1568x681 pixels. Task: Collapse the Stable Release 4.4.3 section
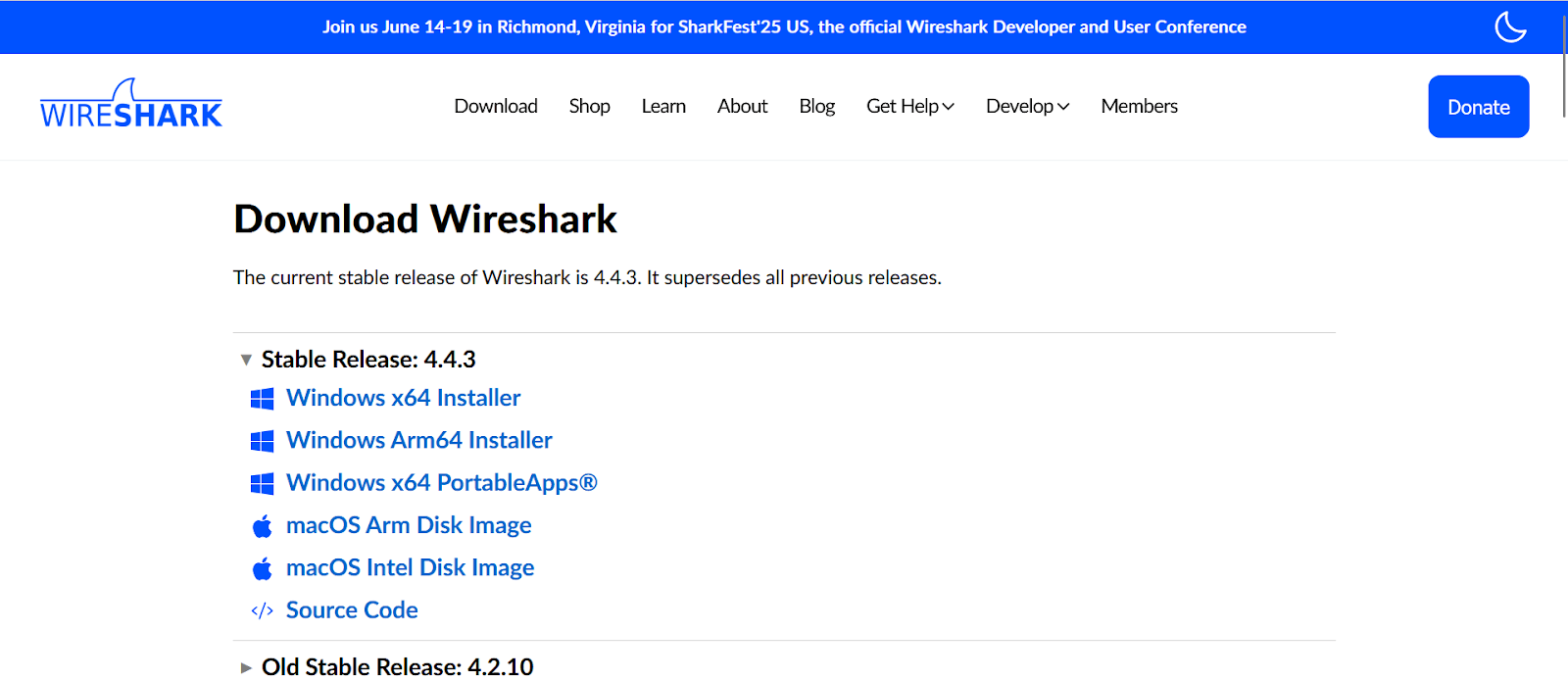[x=247, y=360]
